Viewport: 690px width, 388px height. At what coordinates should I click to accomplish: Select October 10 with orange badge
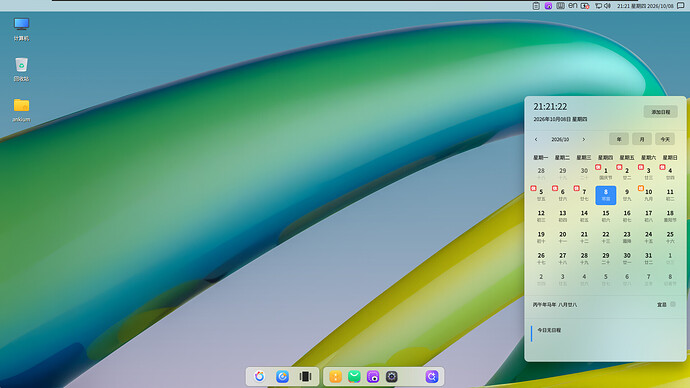pyautogui.click(x=648, y=195)
